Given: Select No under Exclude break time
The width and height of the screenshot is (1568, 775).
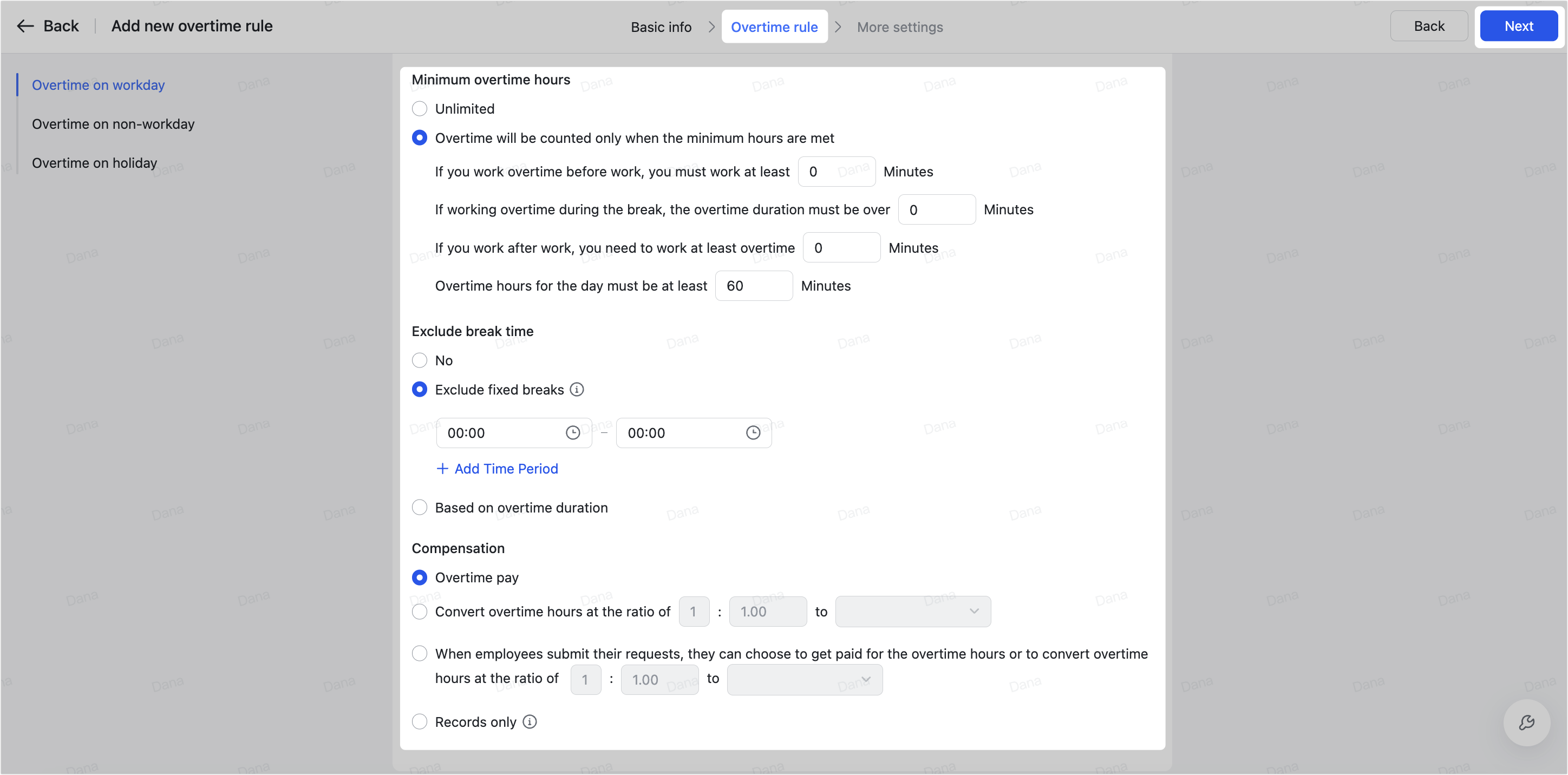Looking at the screenshot, I should click(x=420, y=360).
